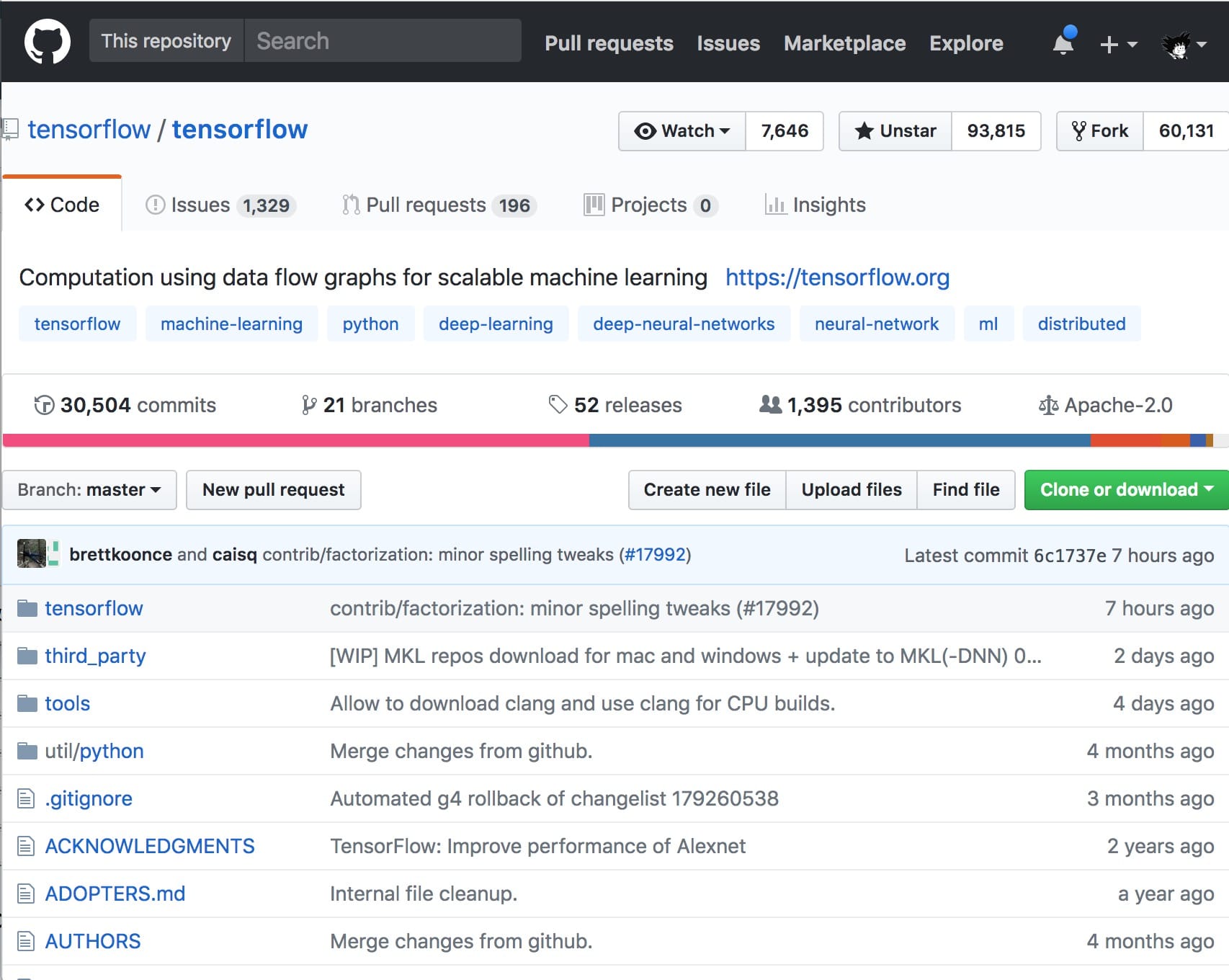Click the AUTHORS file icon

tap(26, 941)
